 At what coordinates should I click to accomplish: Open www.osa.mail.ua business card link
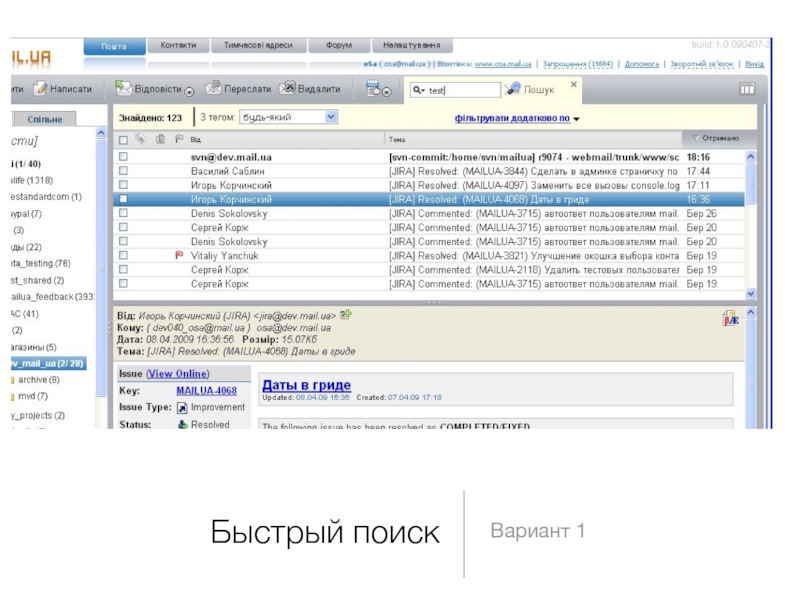tap(503, 64)
